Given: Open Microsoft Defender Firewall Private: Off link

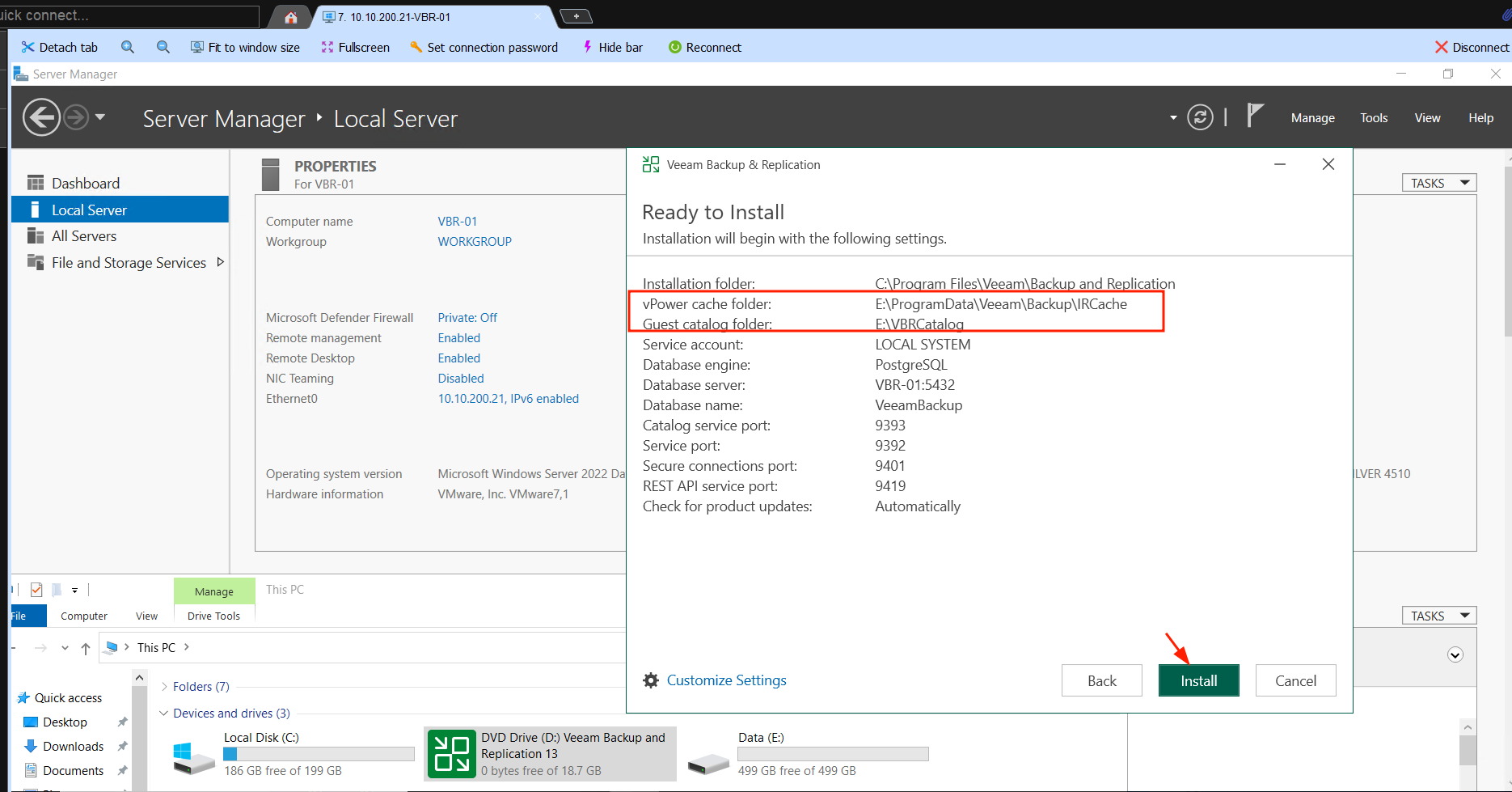Looking at the screenshot, I should pos(467,318).
